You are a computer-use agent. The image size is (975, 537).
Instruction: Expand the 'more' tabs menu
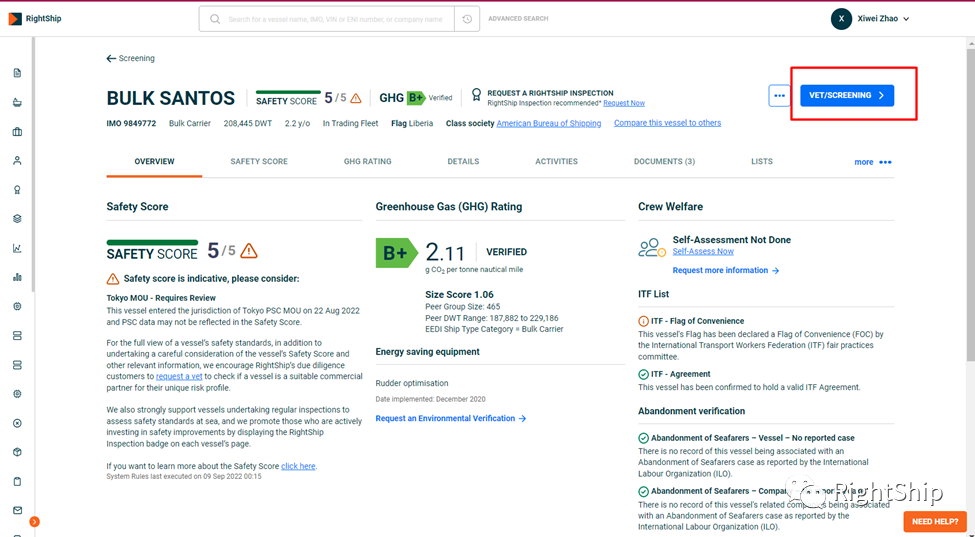tap(873, 162)
